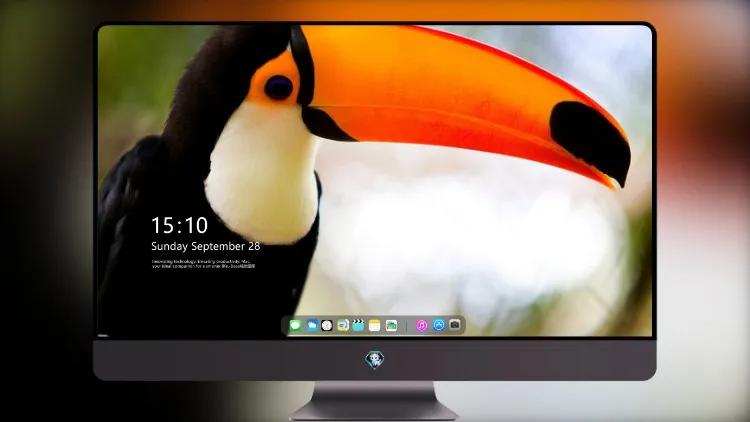Open the Camera app in dock
750x422 pixels.
pos(455,325)
